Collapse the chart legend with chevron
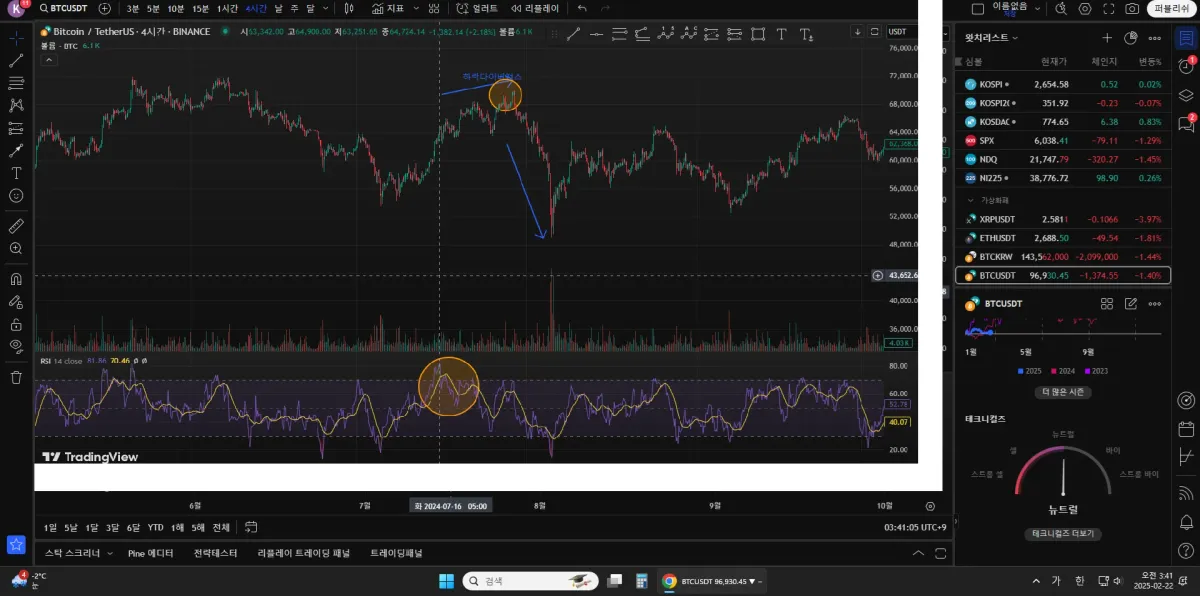The height and width of the screenshot is (596, 1200). pos(47,59)
